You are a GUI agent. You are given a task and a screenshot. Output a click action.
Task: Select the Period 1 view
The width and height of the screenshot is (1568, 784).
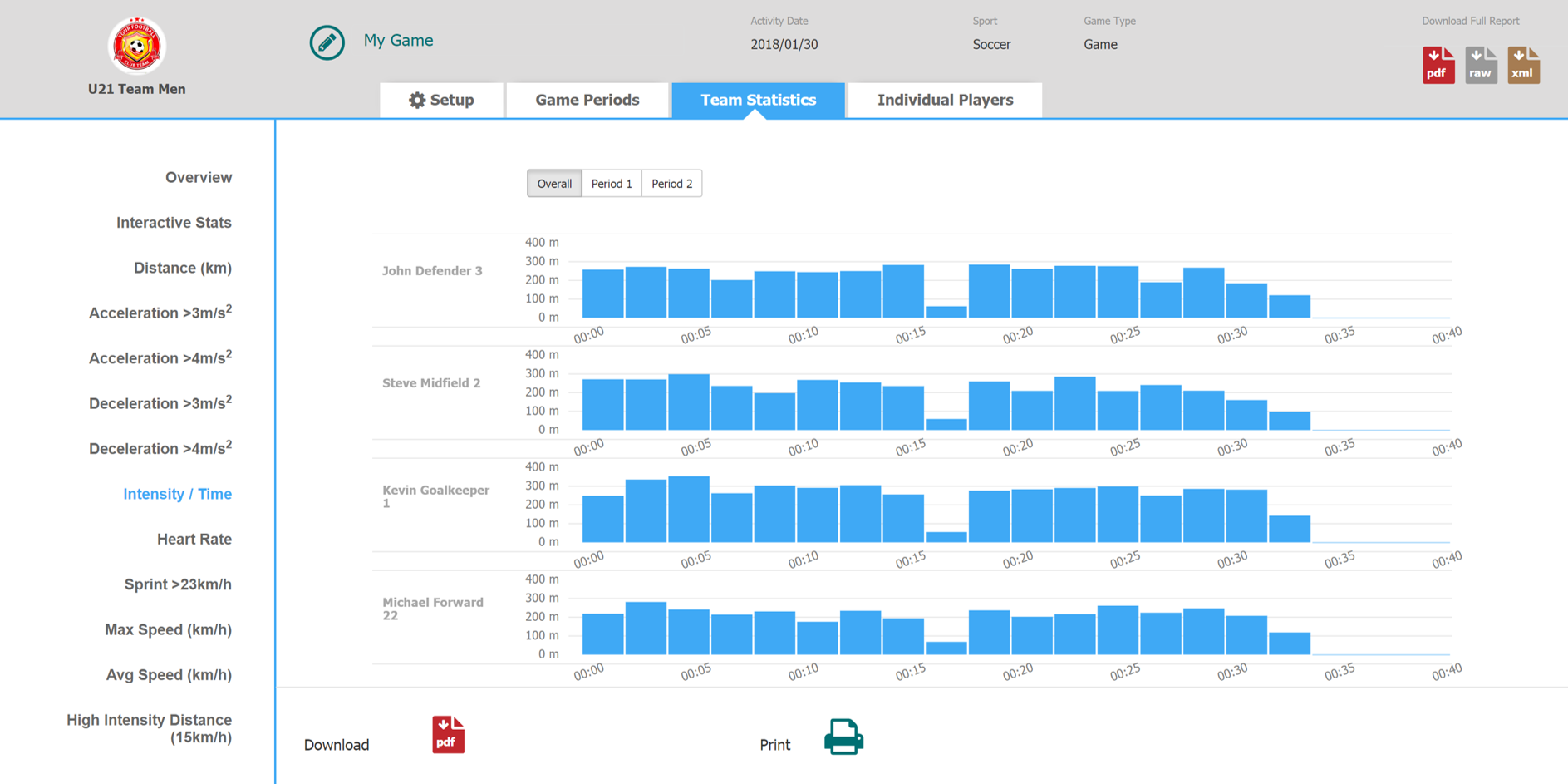pyautogui.click(x=612, y=183)
